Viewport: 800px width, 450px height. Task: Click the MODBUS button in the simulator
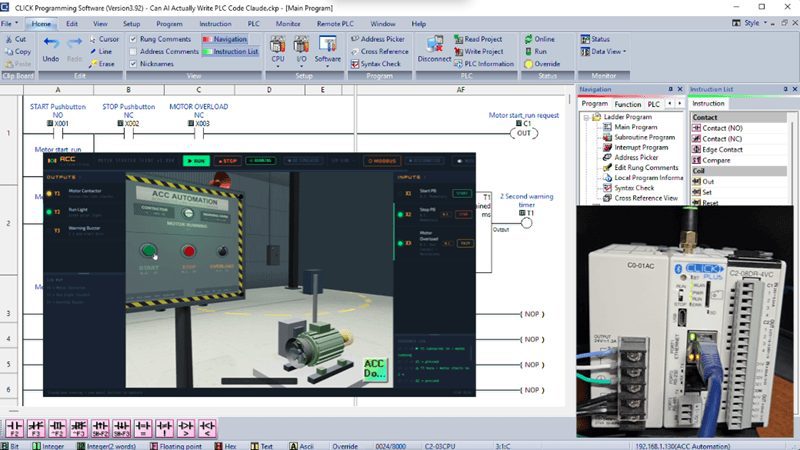coord(382,161)
